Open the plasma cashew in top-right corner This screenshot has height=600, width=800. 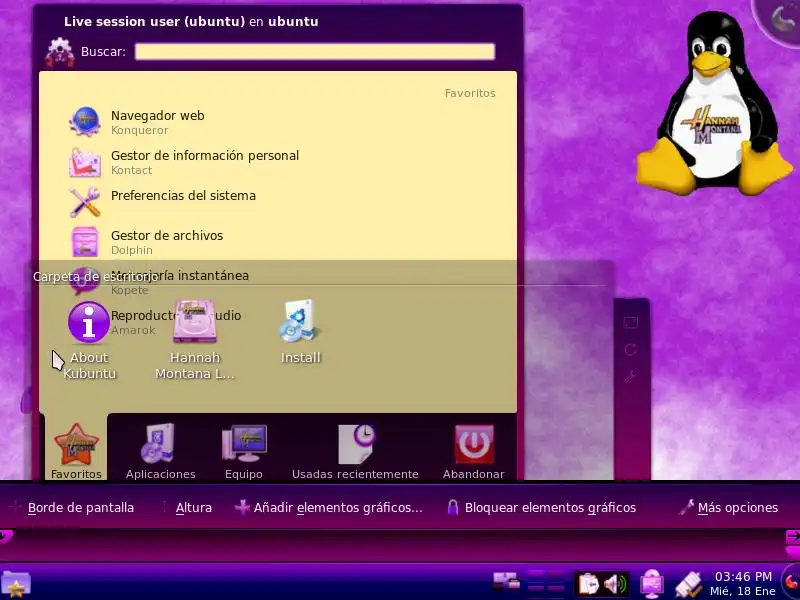pyautogui.click(x=782, y=19)
